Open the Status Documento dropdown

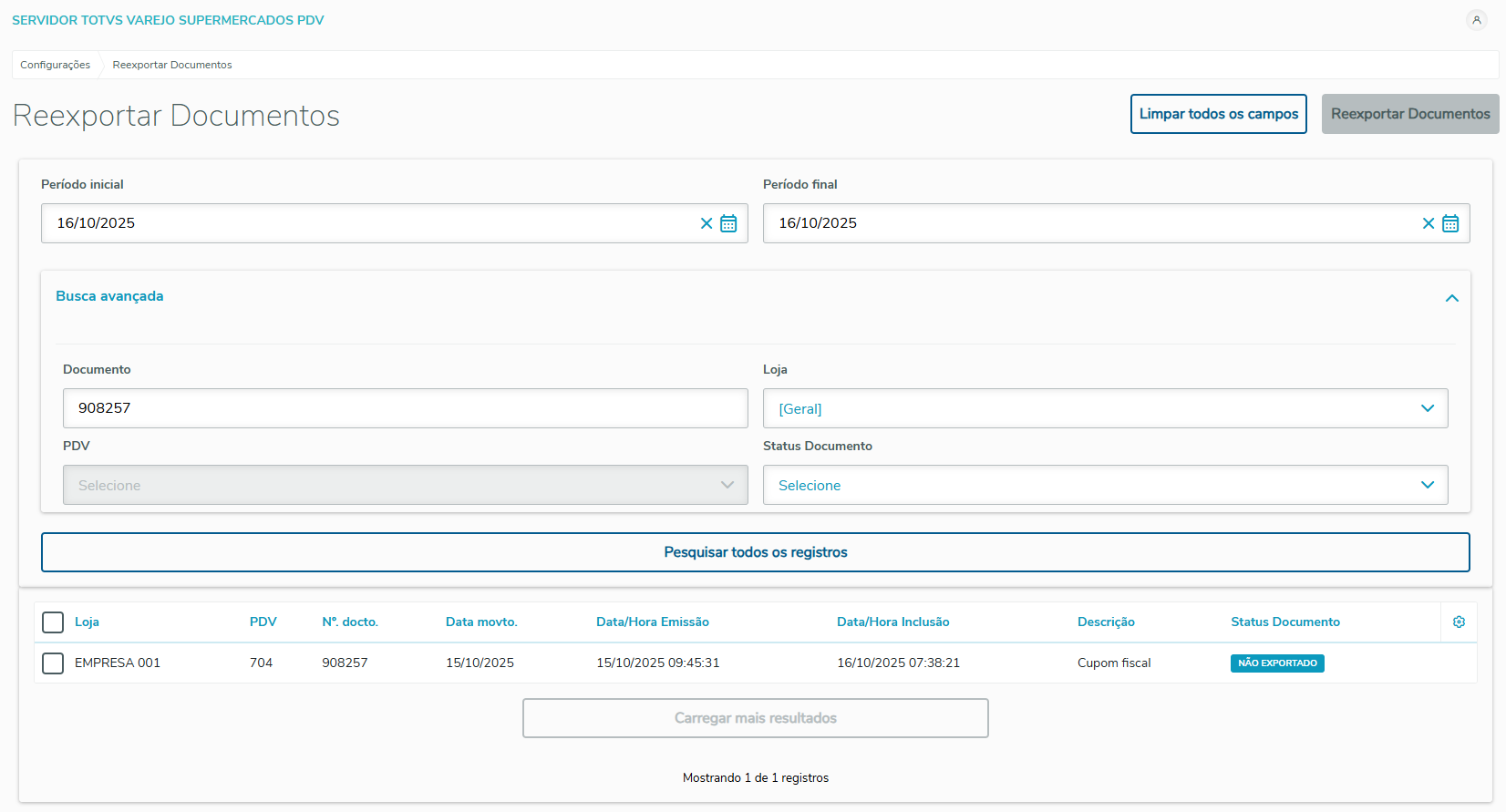(1105, 485)
